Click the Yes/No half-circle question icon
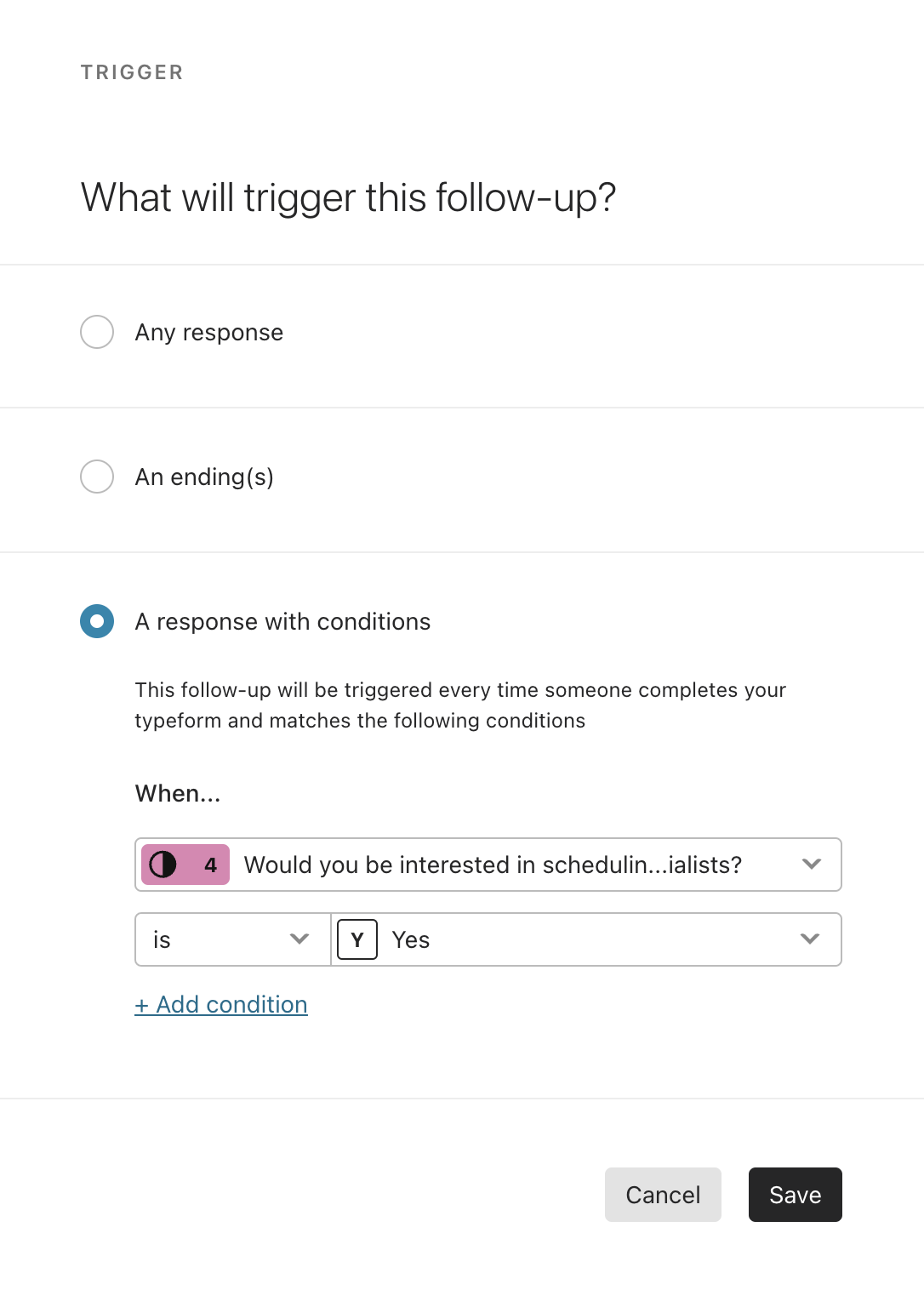This screenshot has height=1290, width=924. point(163,865)
